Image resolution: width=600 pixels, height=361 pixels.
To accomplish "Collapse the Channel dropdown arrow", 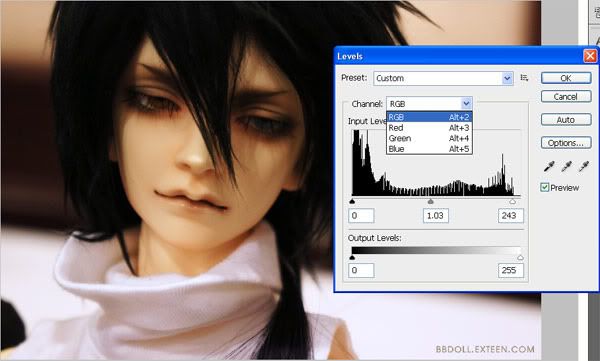I will coord(466,103).
